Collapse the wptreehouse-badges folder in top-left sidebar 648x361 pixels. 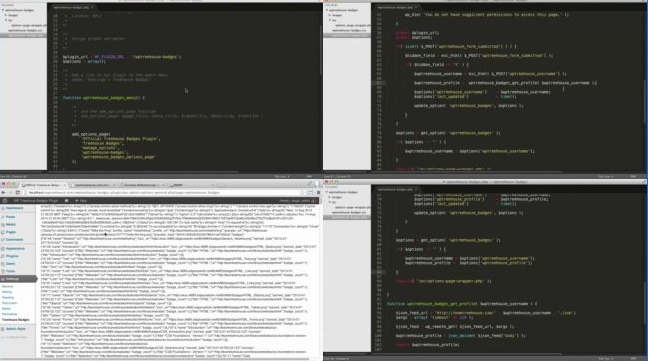tap(3, 10)
